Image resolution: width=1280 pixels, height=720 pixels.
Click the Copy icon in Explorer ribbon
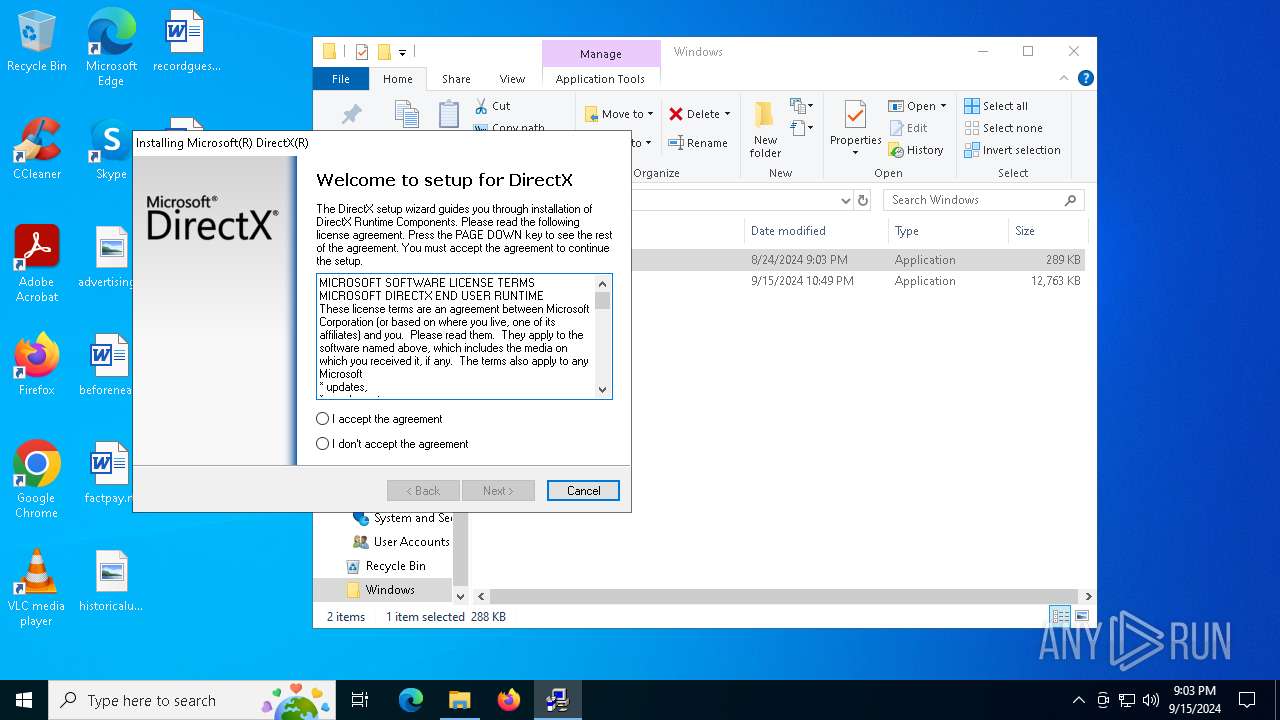(406, 113)
